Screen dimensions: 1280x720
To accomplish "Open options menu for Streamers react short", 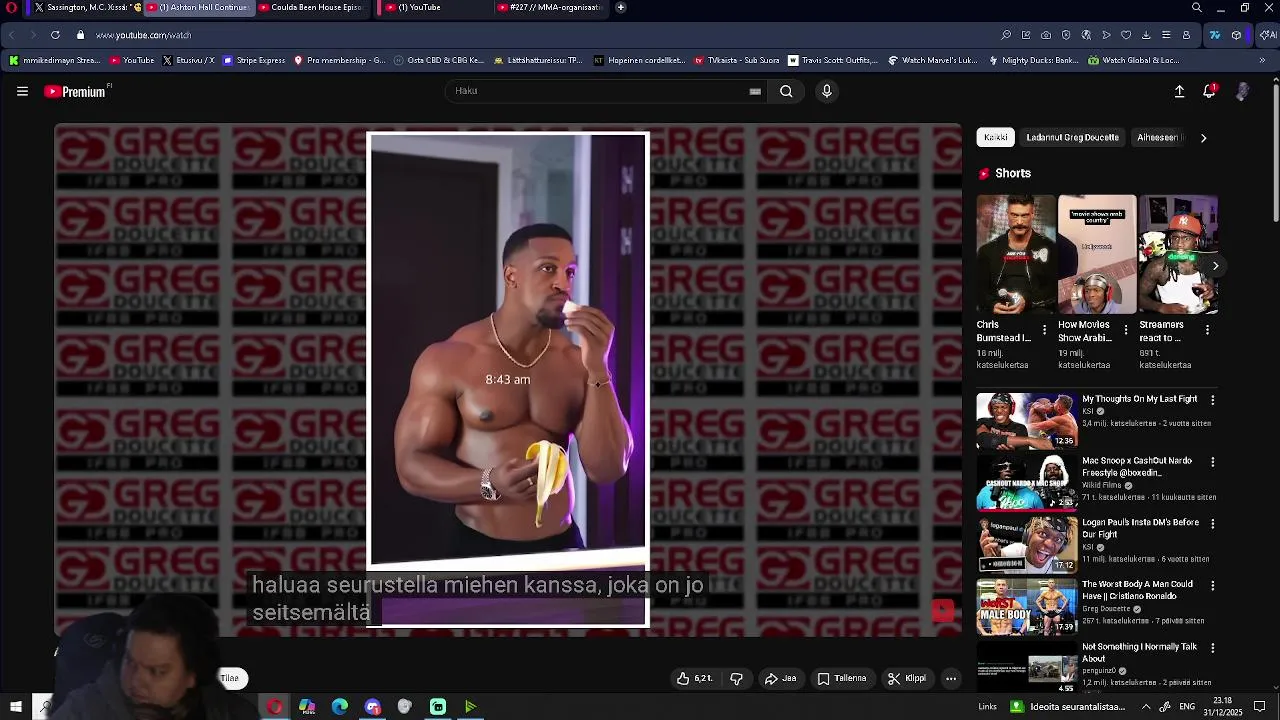I will (1207, 330).
